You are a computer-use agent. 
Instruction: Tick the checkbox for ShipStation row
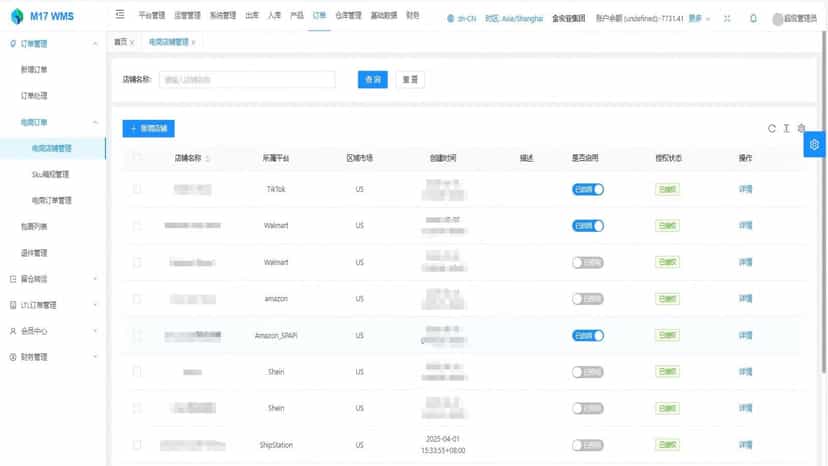coord(137,445)
